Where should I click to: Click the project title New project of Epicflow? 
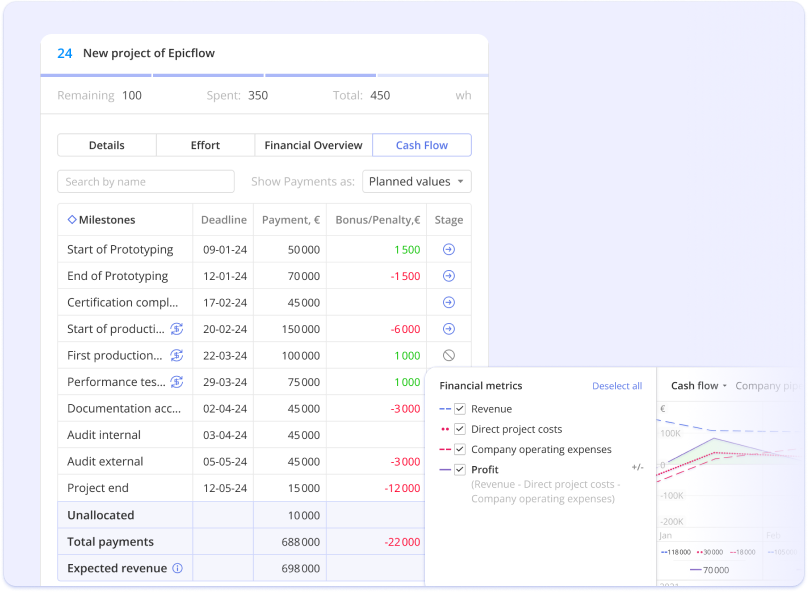coord(149,53)
